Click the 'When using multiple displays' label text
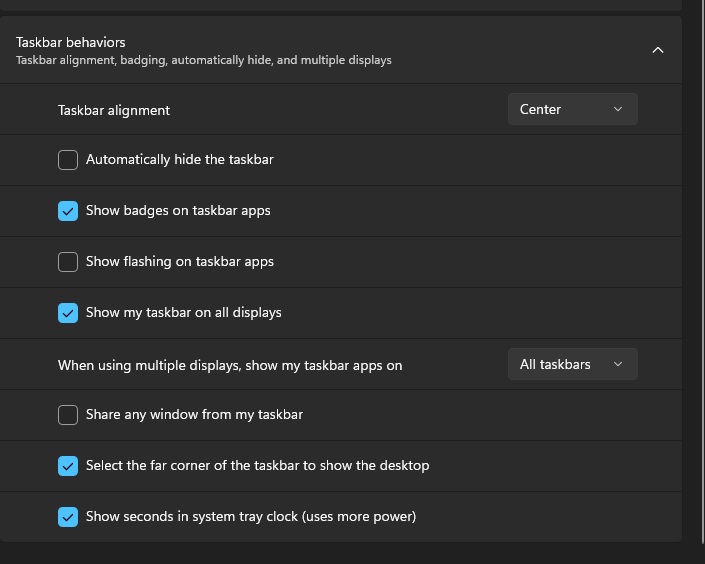The width and height of the screenshot is (705, 564). (x=230, y=365)
